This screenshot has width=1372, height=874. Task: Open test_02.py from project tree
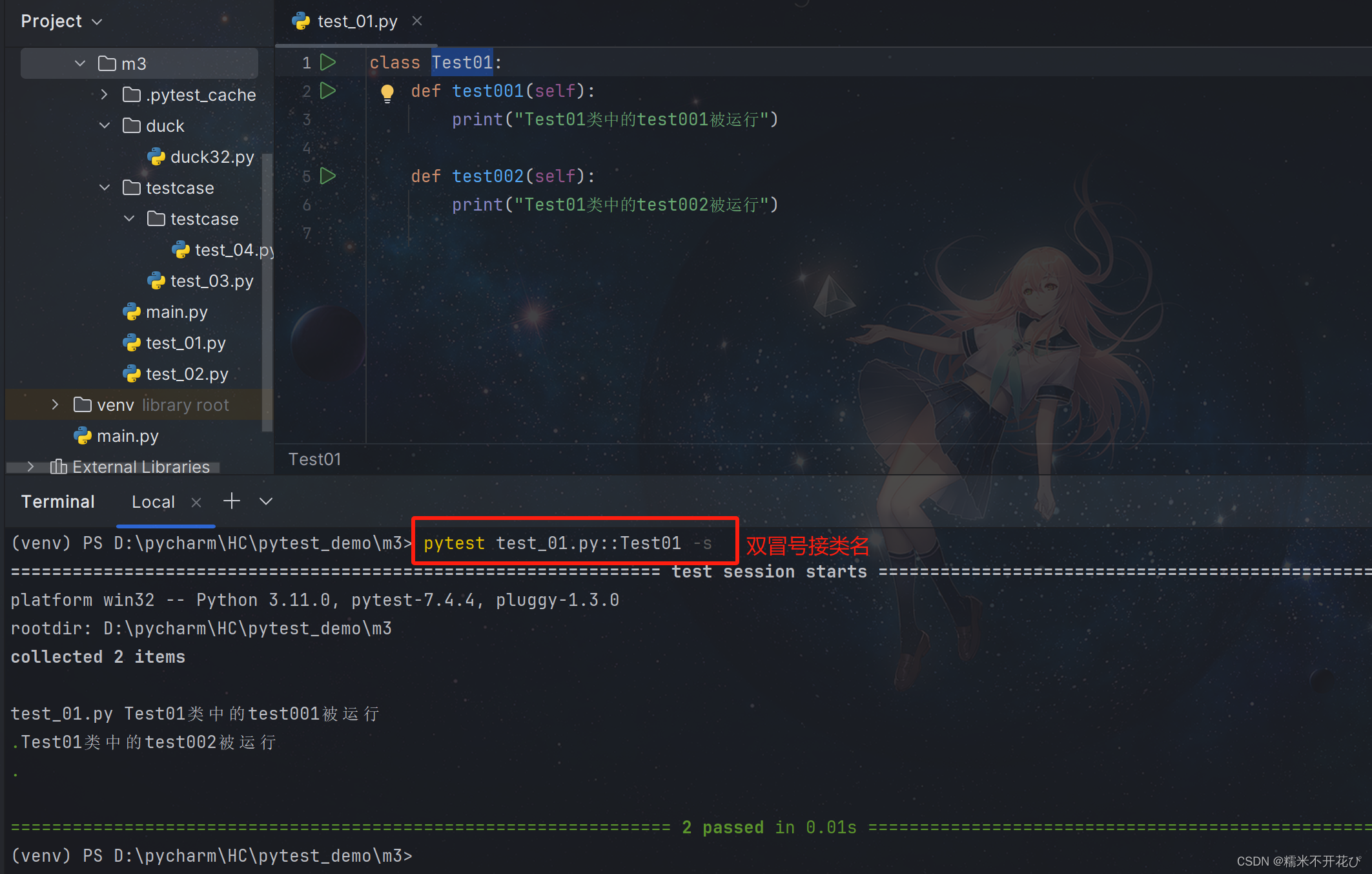(187, 374)
